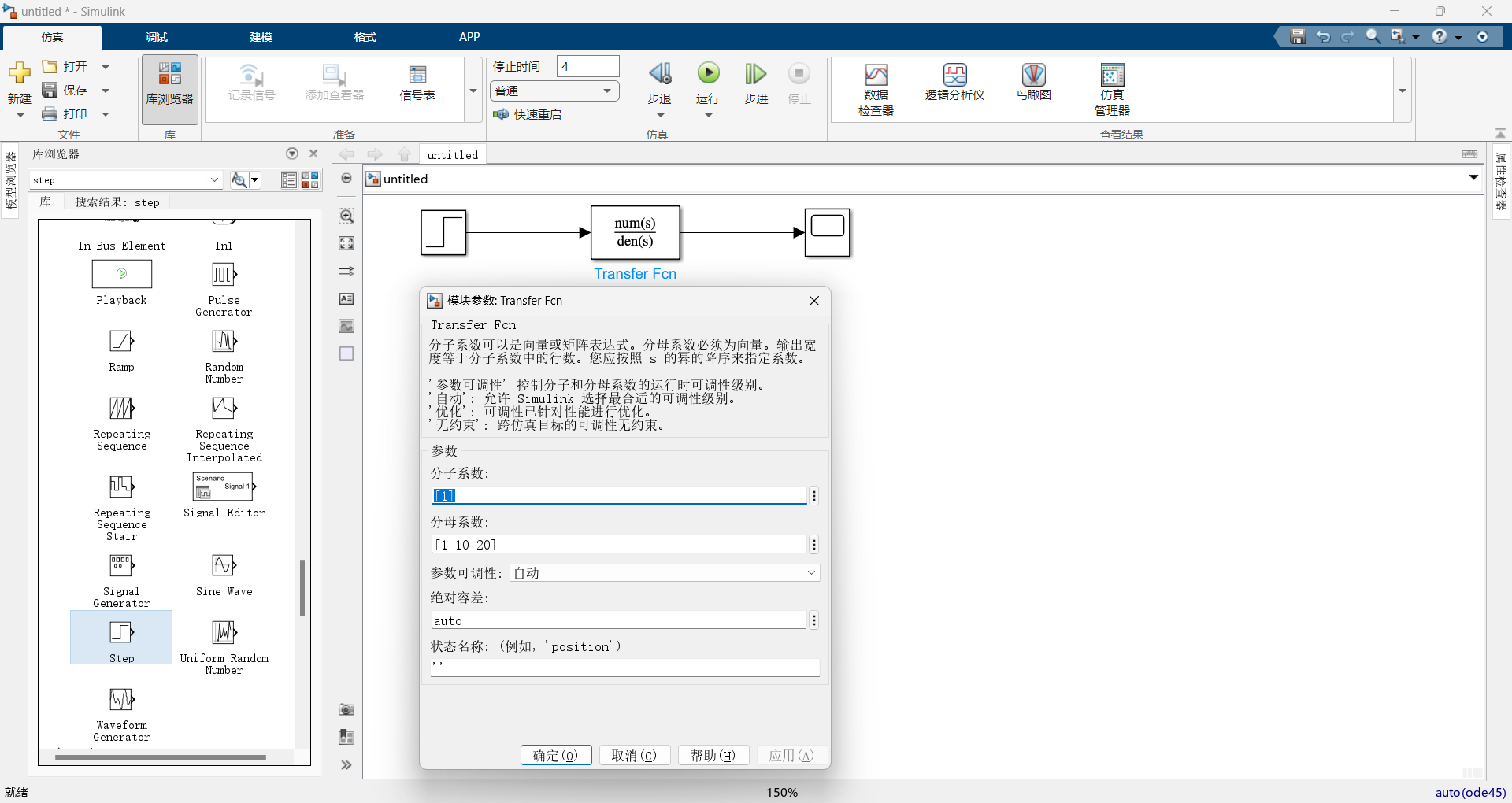Close the 库浏览器 panel
Screen dimensions: 1512x803
point(313,154)
